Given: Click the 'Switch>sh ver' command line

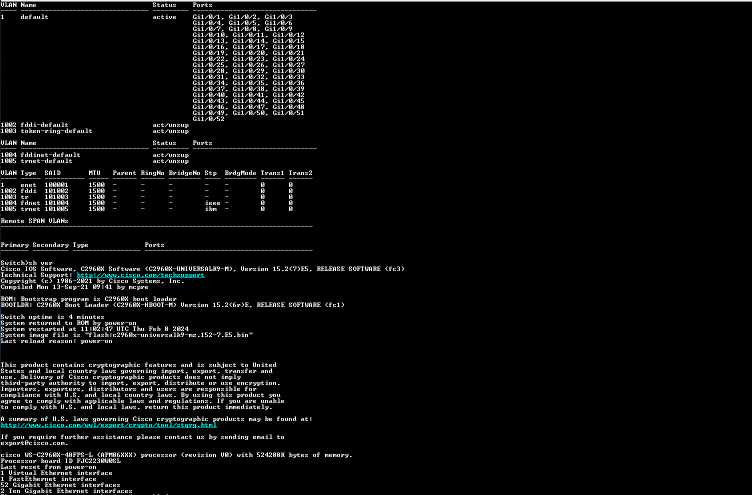Looking at the screenshot, I should (26, 263).
